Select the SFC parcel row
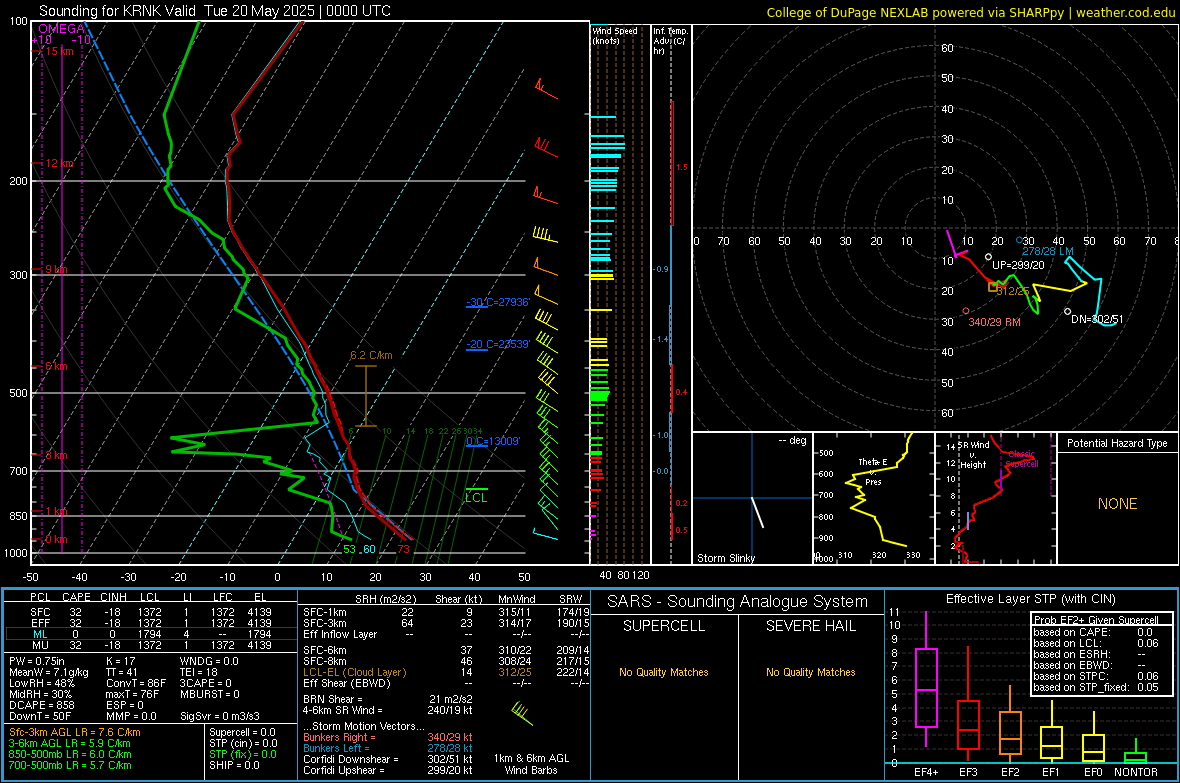 [x=151, y=612]
